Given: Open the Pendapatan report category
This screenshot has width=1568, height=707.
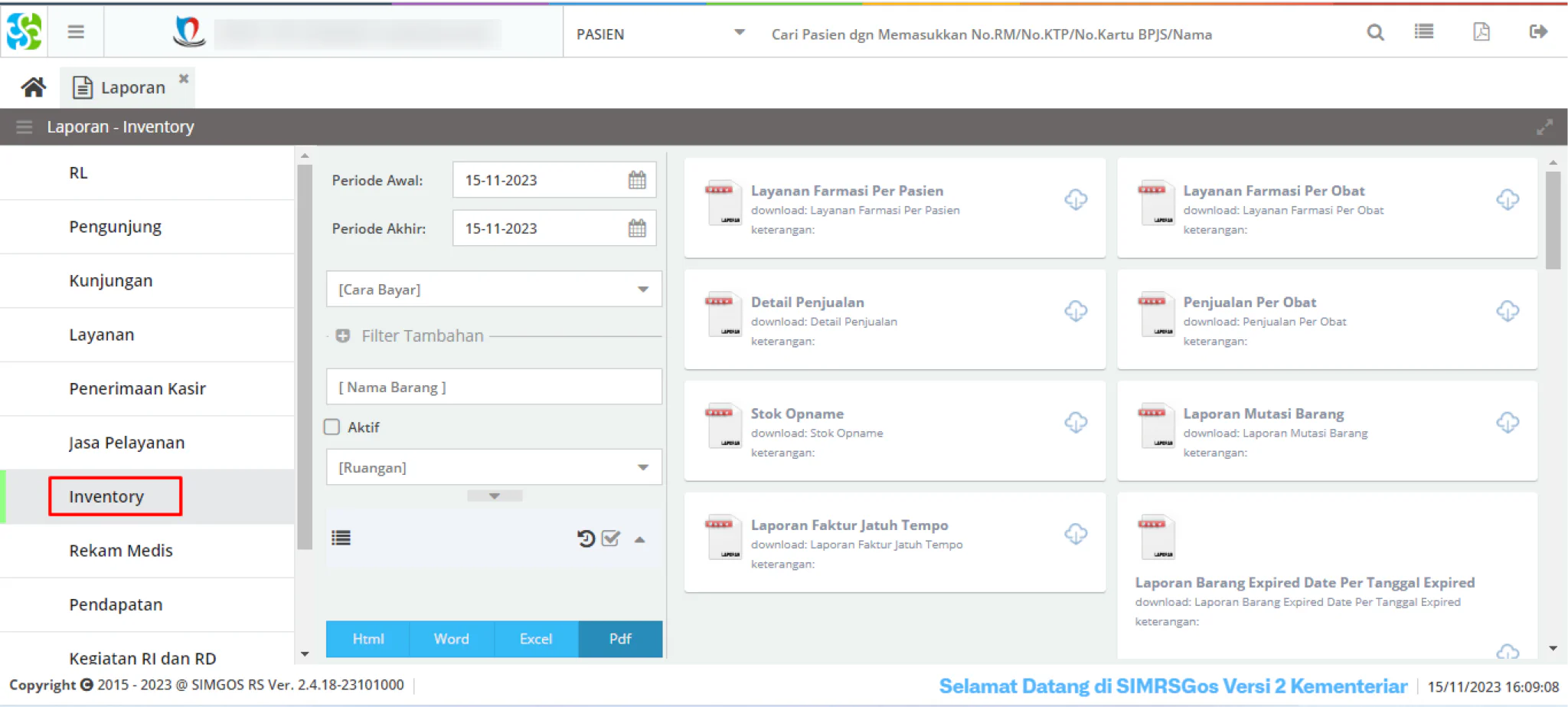Looking at the screenshot, I should [x=147, y=604].
